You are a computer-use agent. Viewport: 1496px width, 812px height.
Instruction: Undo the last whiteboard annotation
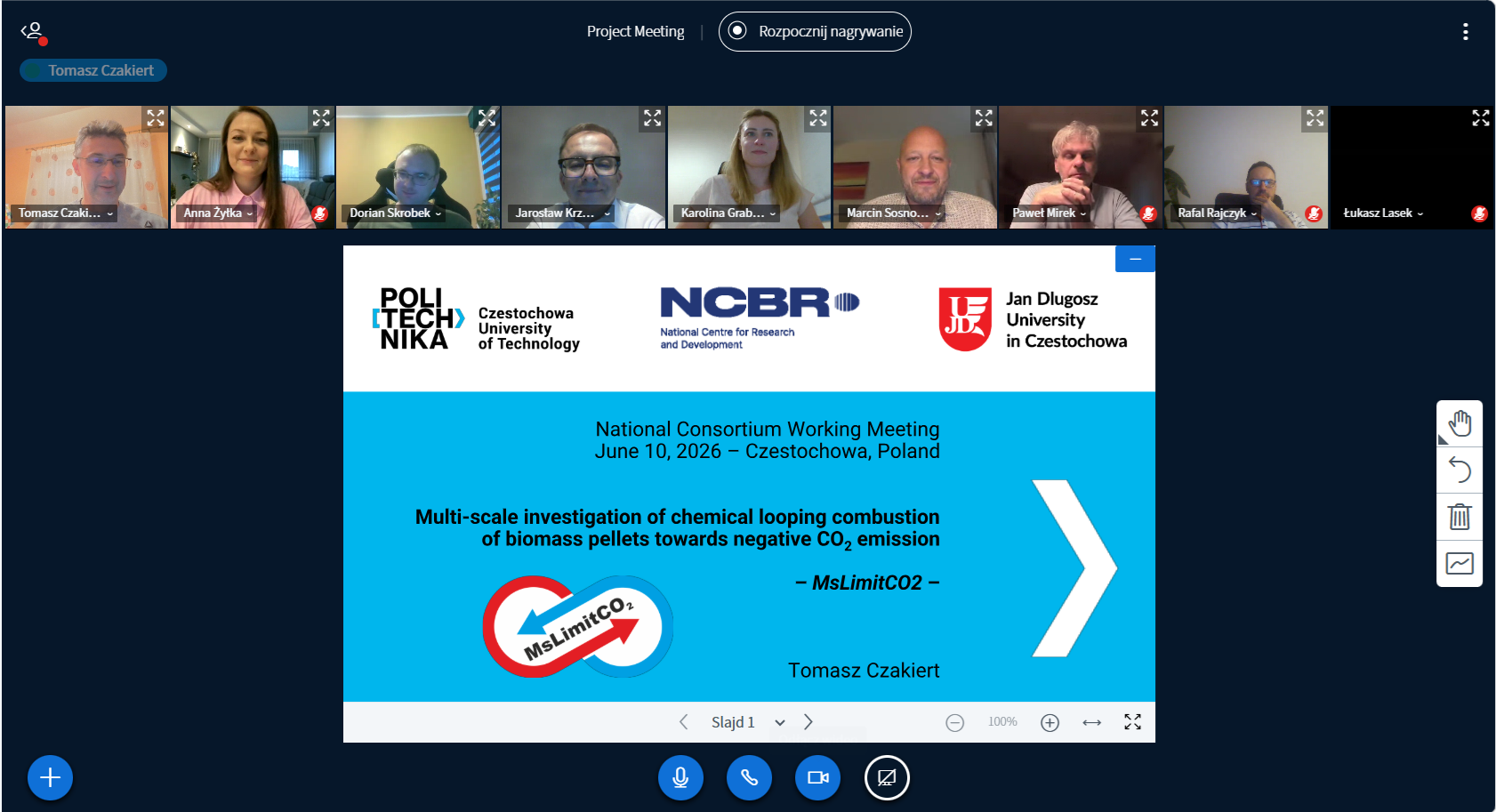pos(1460,470)
